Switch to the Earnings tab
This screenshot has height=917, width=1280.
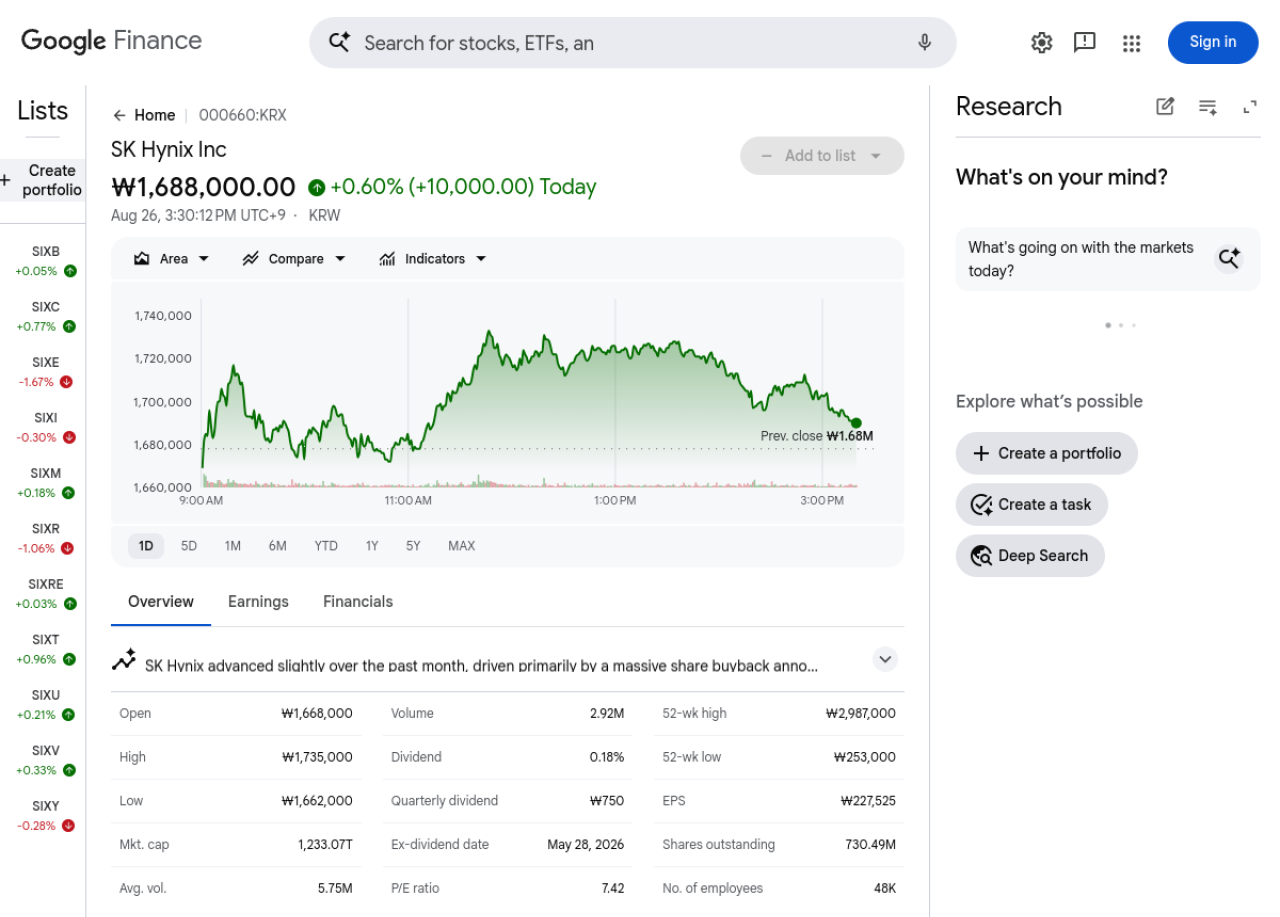[258, 602]
